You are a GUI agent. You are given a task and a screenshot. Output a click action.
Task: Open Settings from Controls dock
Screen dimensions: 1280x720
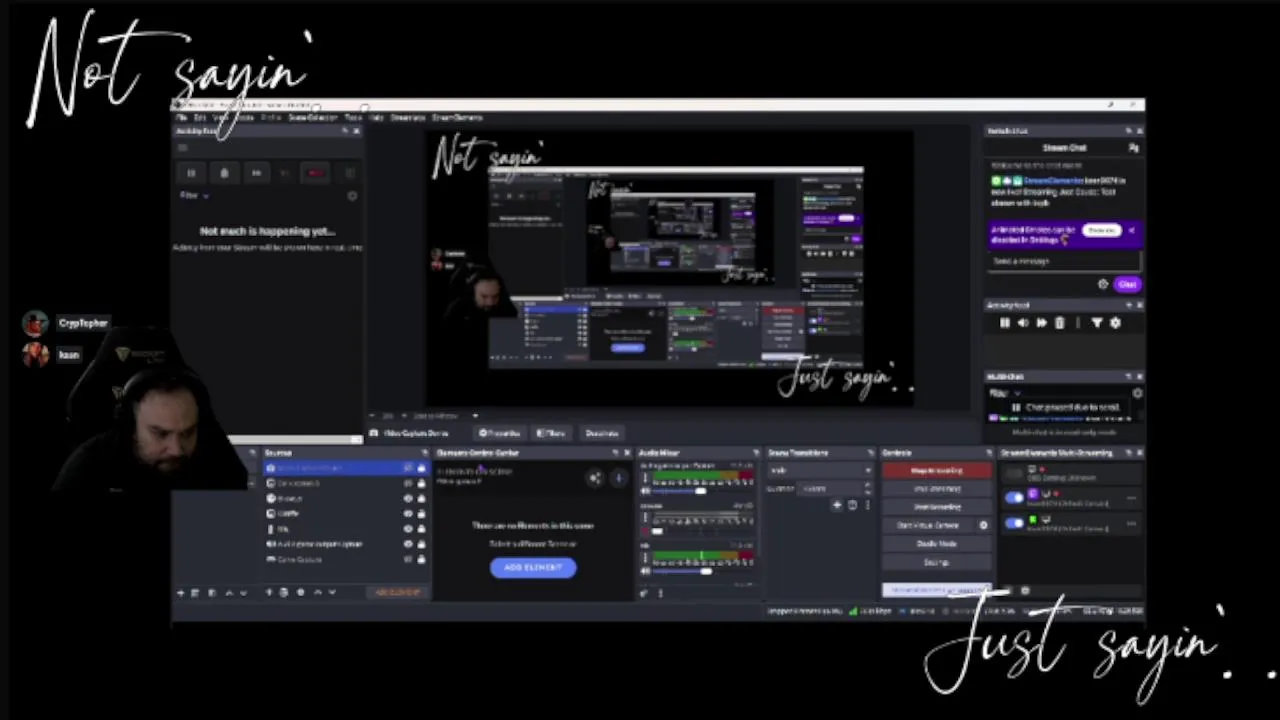pyautogui.click(x=937, y=562)
